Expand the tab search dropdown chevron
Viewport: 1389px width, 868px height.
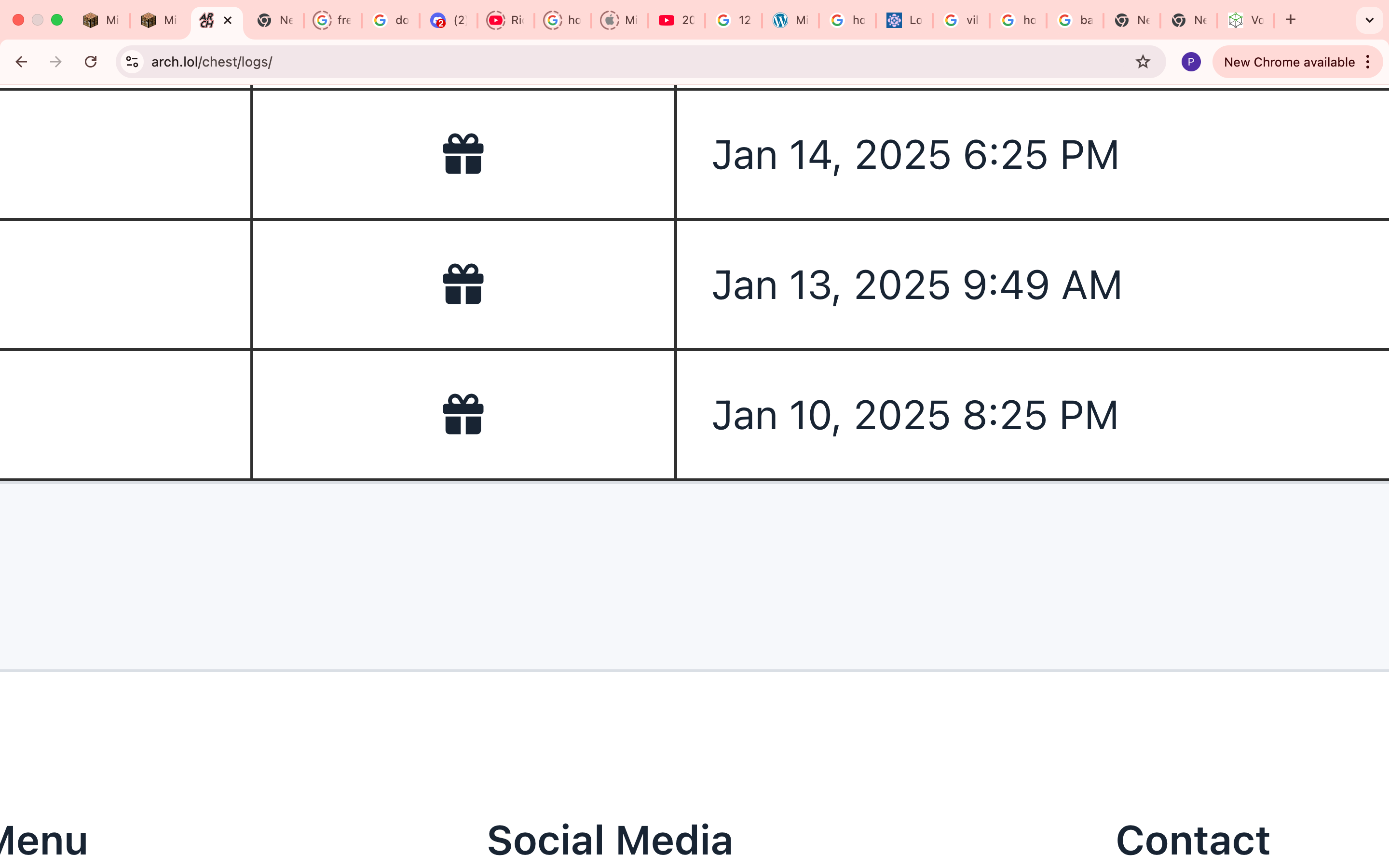(x=1370, y=20)
